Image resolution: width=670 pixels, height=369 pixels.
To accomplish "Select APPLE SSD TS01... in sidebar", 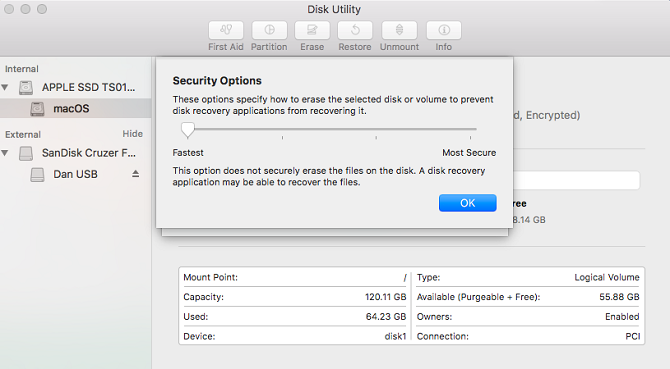I will 75,87.
